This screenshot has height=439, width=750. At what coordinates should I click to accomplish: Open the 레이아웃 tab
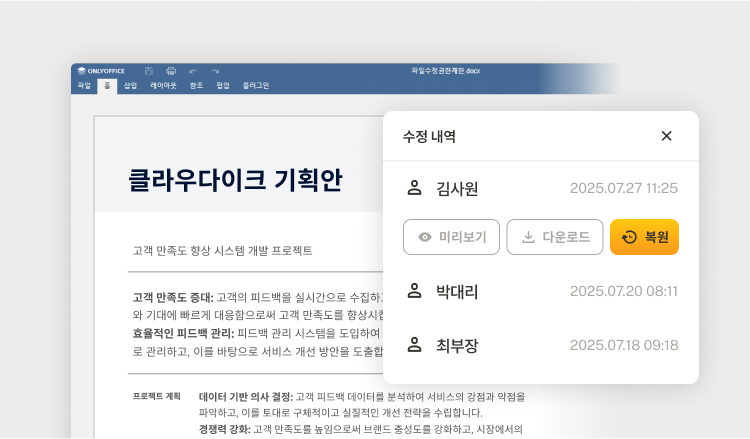[164, 86]
